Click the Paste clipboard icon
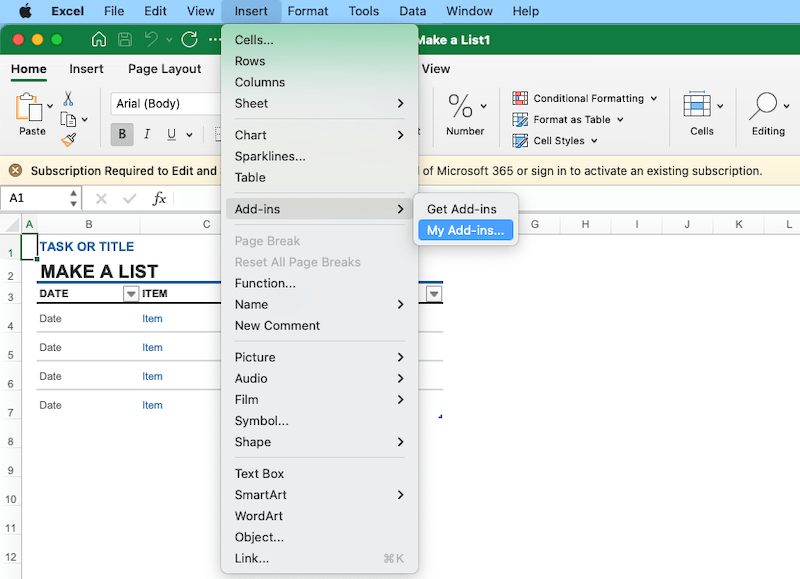The height and width of the screenshot is (579, 800). tap(29, 107)
